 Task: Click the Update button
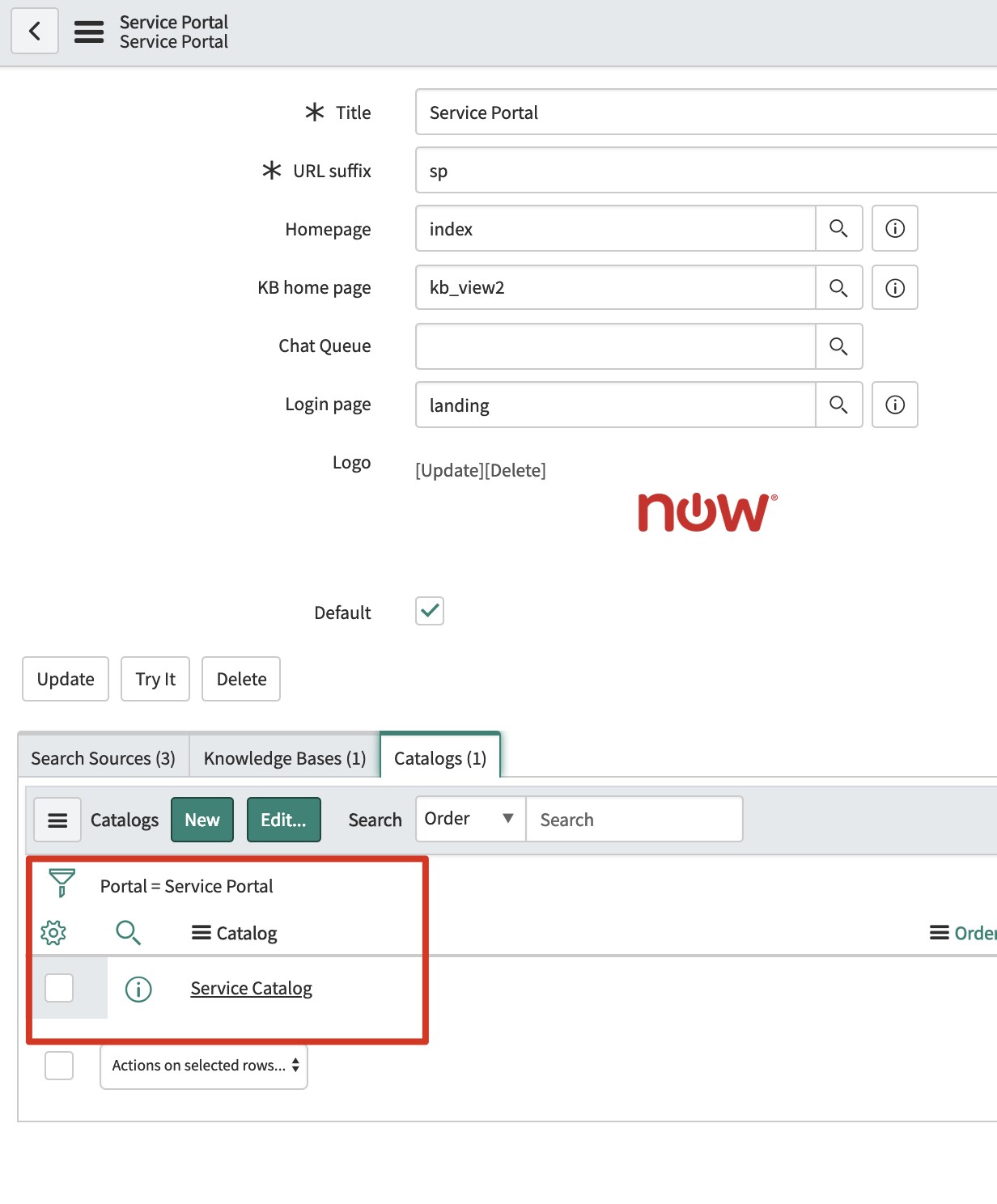(66, 679)
